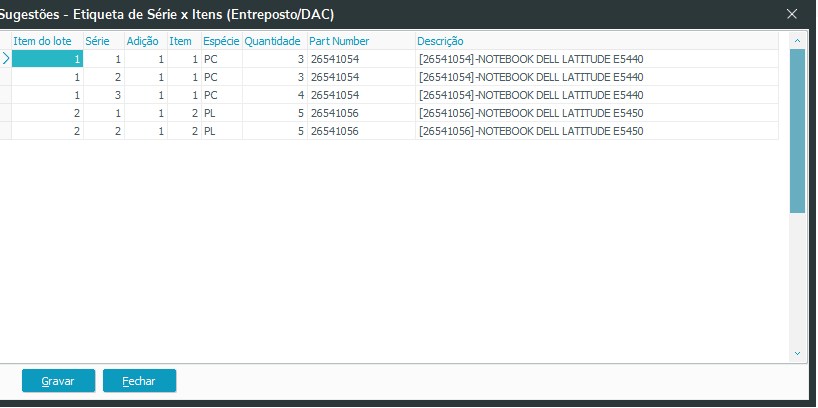
Task: Click the Fechar button
Action: 139,381
